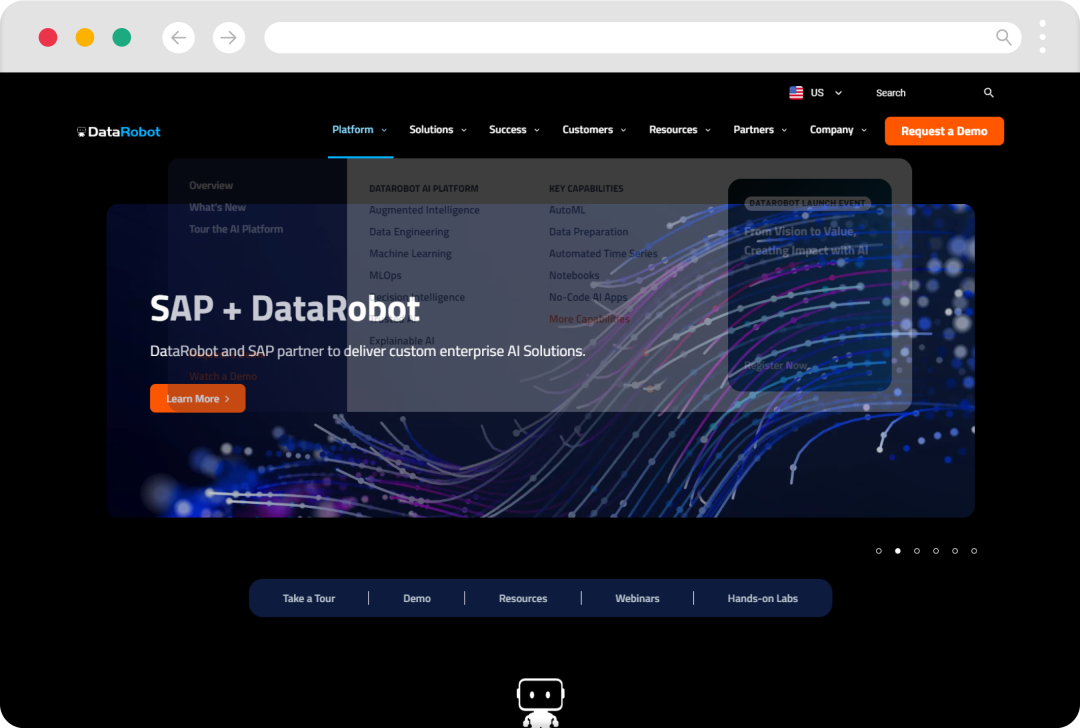Expand the Success menu chevron
Image resolution: width=1080 pixels, height=728 pixels.
click(537, 130)
